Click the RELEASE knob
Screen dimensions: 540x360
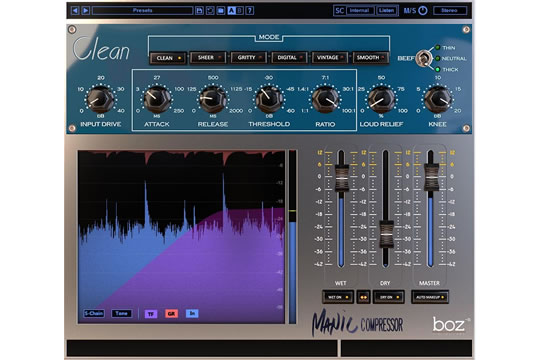[213, 99]
